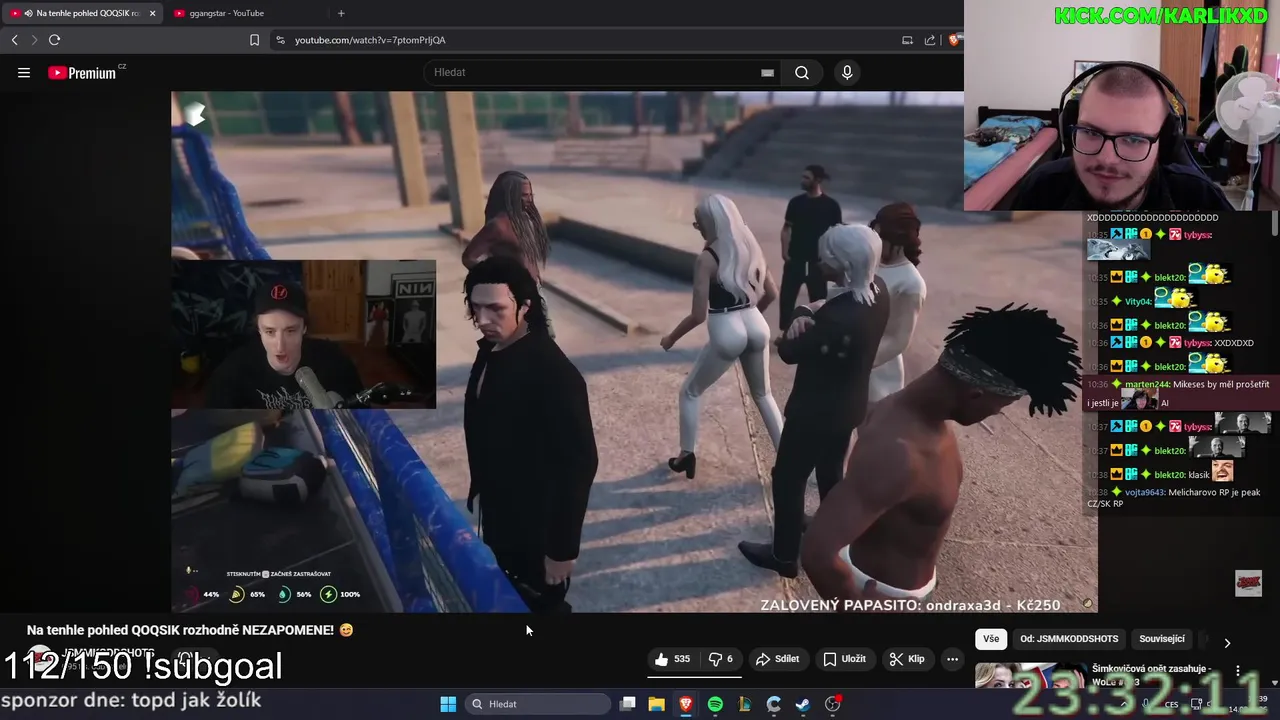Click the video title Na tenhle pohled QOQSIK
The height and width of the screenshot is (720, 1280).
190,630
